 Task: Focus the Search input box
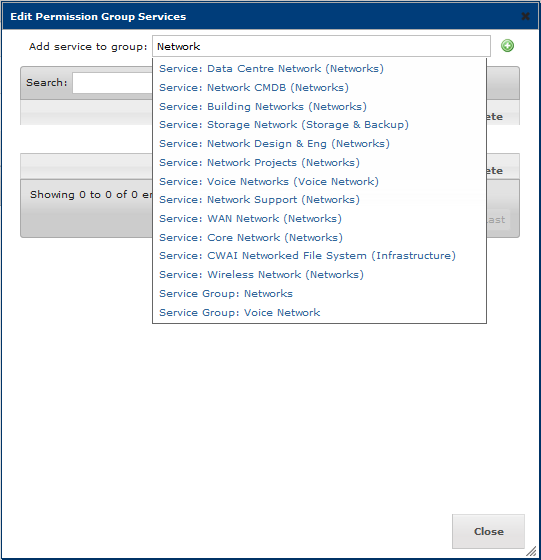112,83
